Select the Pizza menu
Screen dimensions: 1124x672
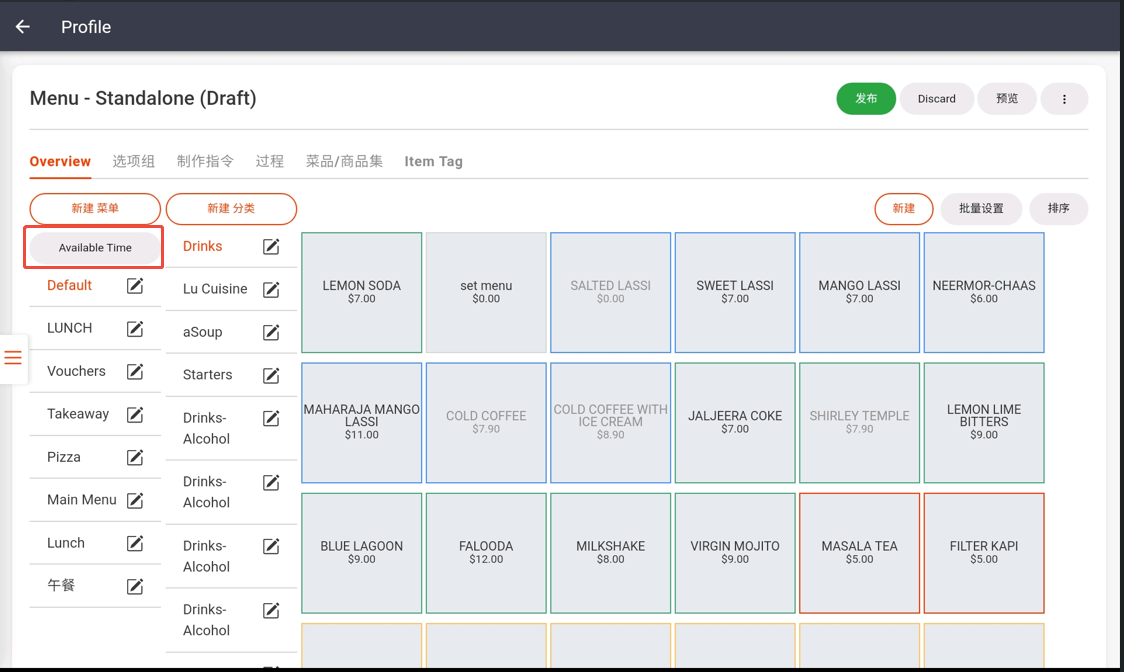pyautogui.click(x=64, y=458)
